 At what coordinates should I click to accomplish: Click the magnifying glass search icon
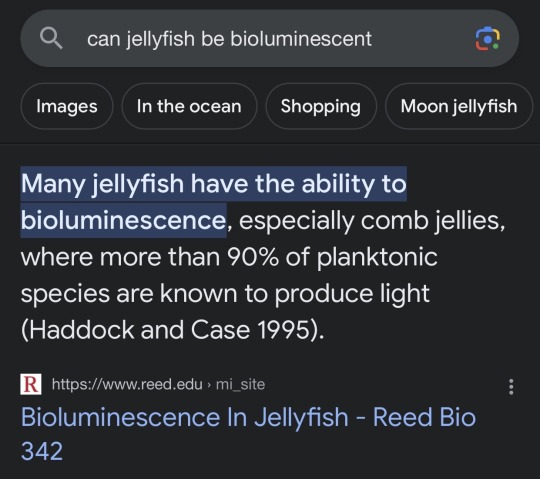(x=51, y=38)
